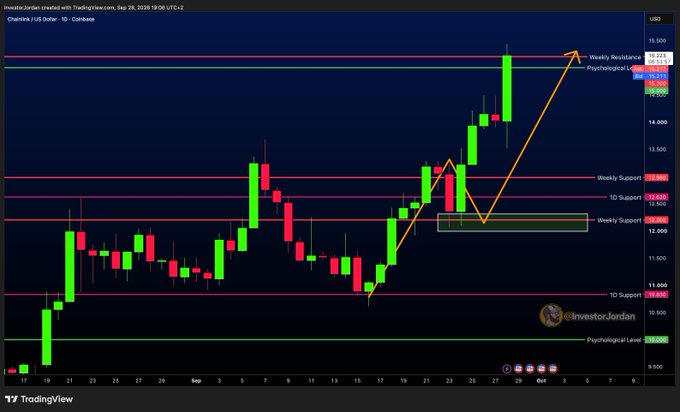This screenshot has height=412, width=680.
Task: Select the '1D Support' label at 12.620
Action: 625,197
